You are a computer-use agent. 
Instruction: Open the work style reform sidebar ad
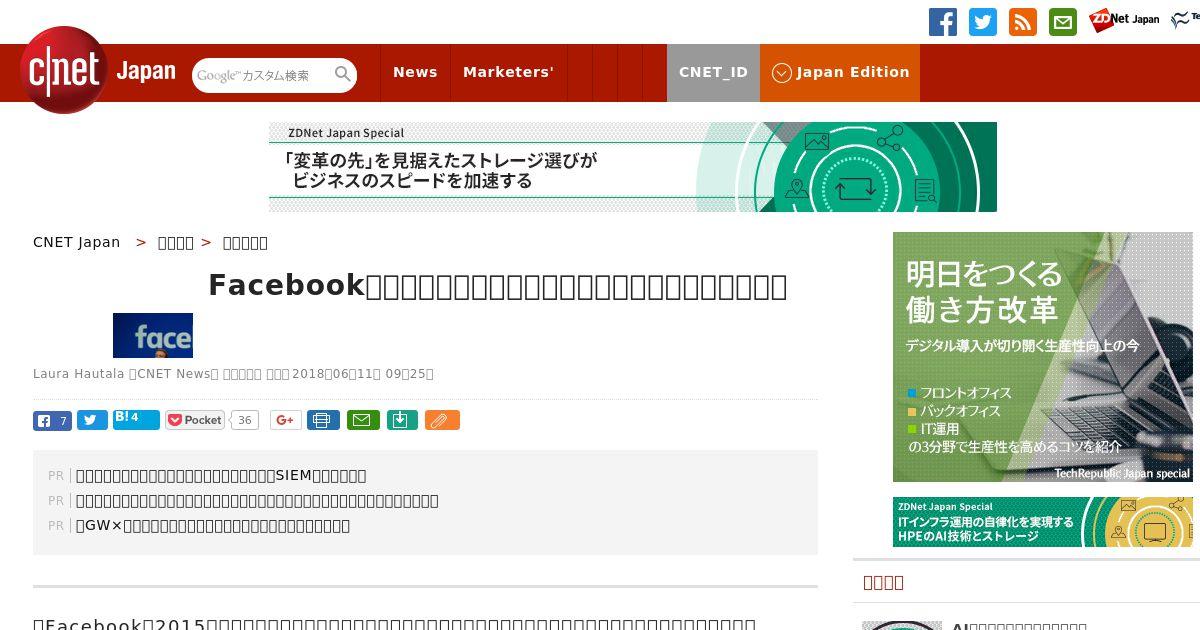point(1043,357)
